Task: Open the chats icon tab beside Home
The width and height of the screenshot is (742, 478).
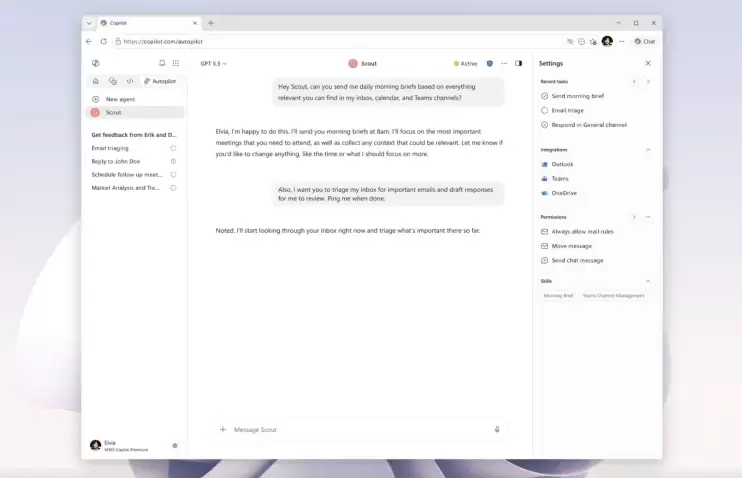Action: click(113, 81)
